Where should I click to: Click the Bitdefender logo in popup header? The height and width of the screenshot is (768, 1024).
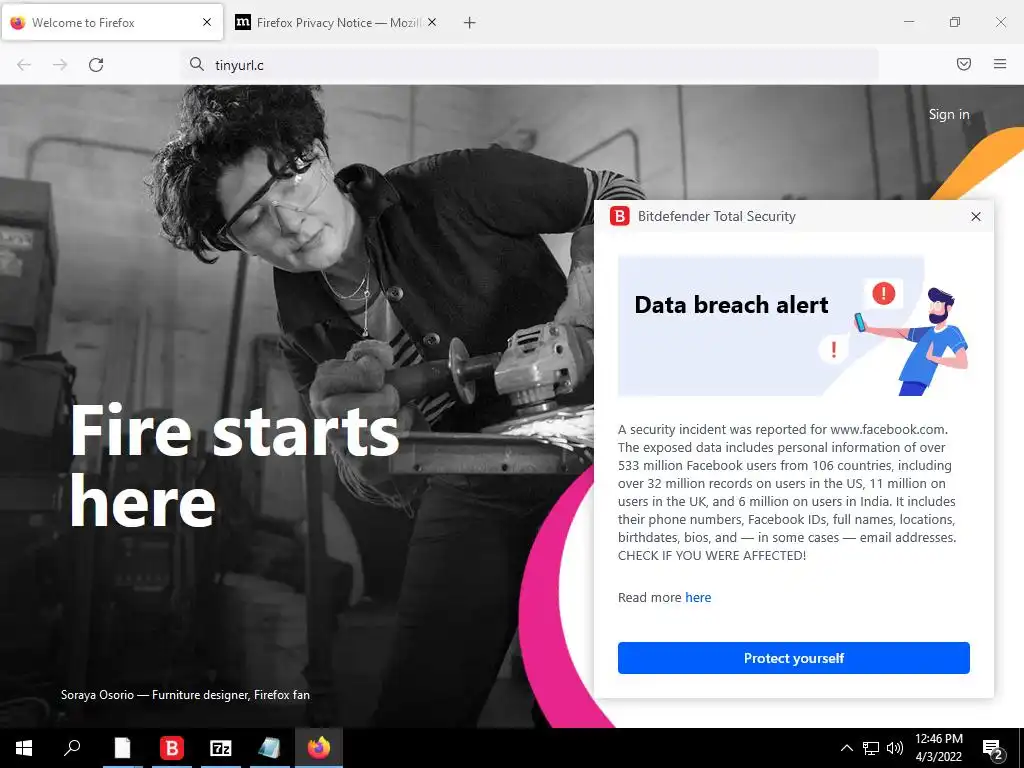619,216
